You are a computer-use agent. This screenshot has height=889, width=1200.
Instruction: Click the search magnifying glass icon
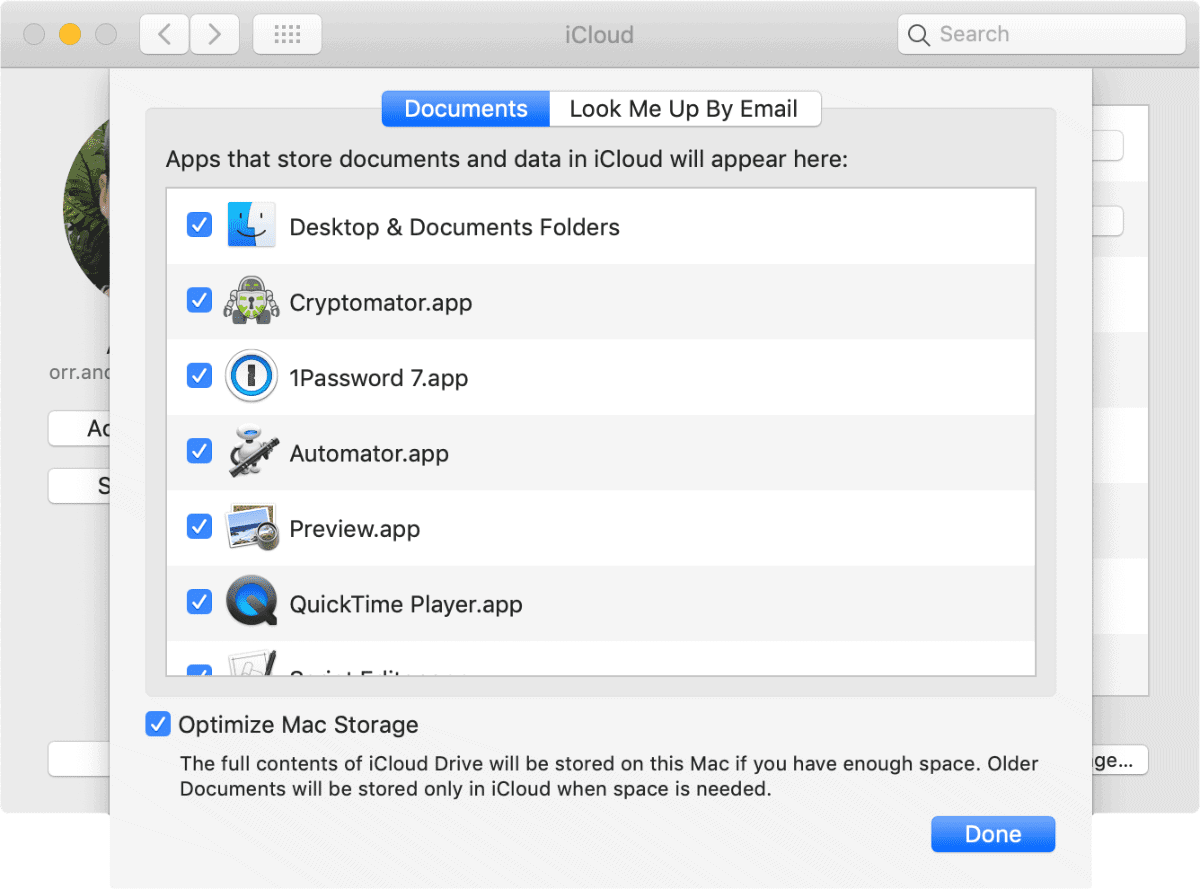(918, 34)
